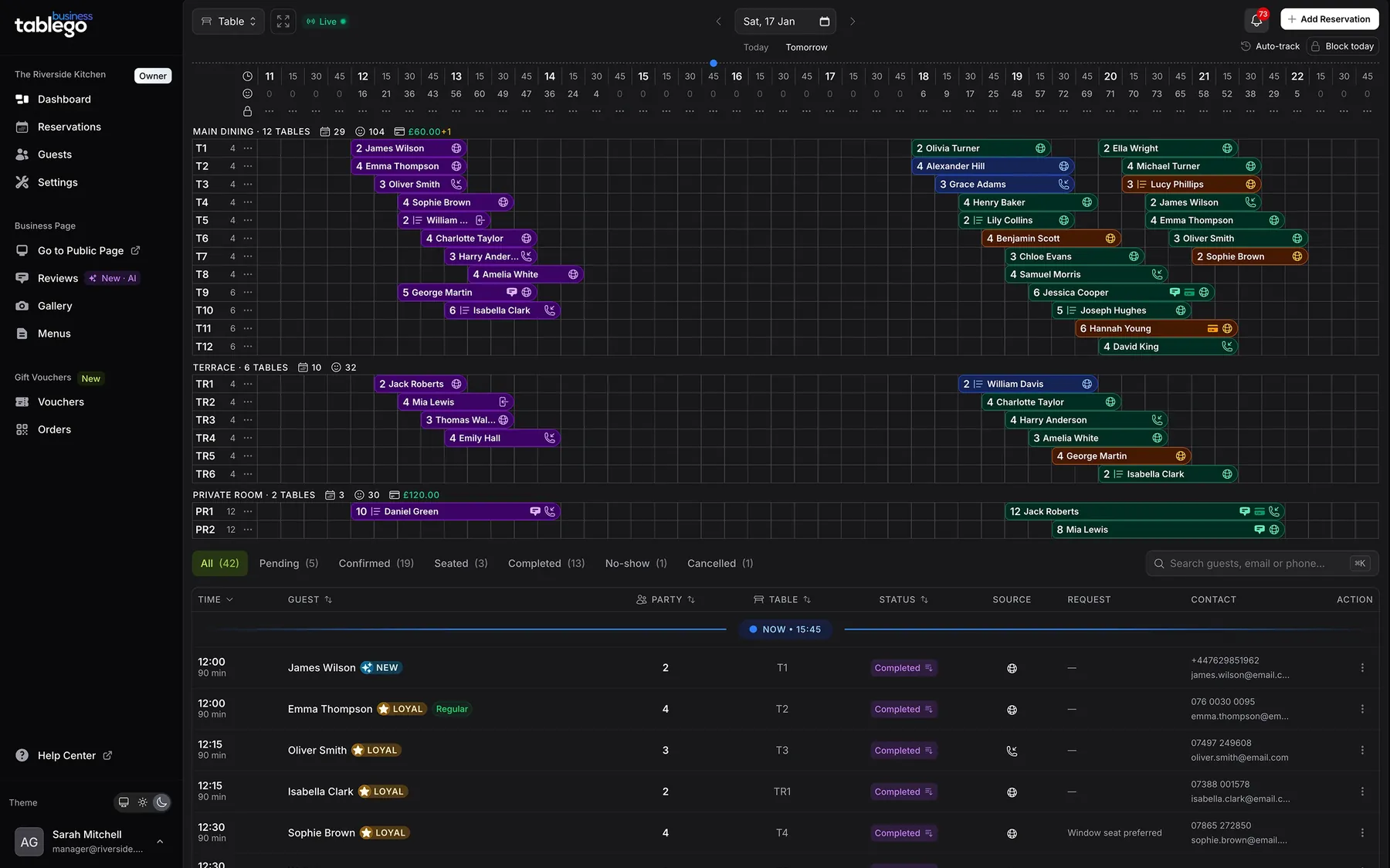Click the current time marker on timeline
Viewport: 1390px width, 868px height.
(x=714, y=63)
